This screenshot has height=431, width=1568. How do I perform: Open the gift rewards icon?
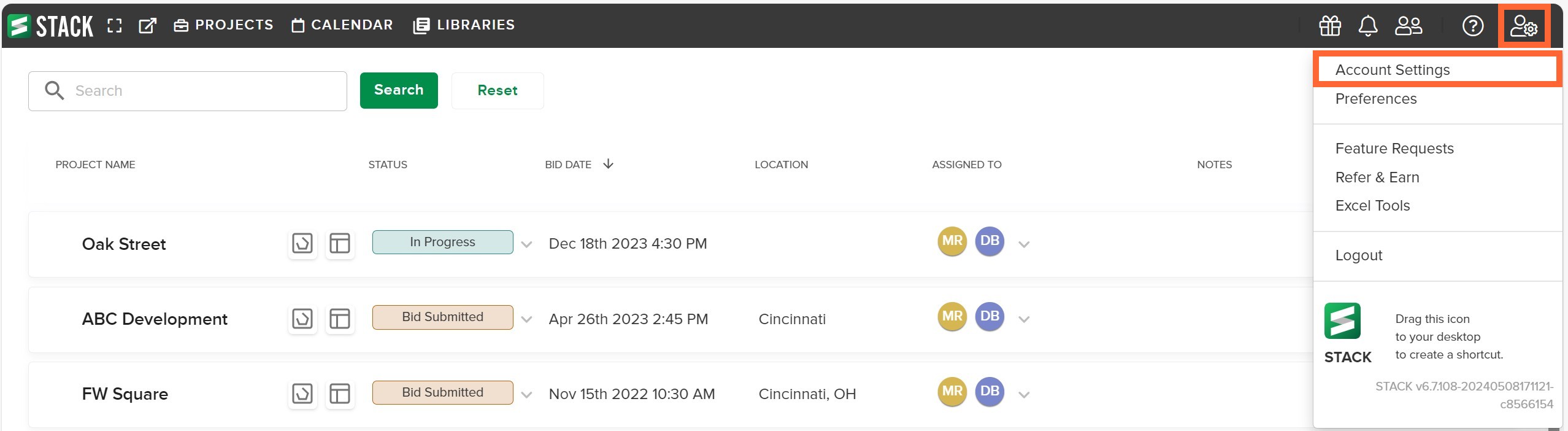1330,26
